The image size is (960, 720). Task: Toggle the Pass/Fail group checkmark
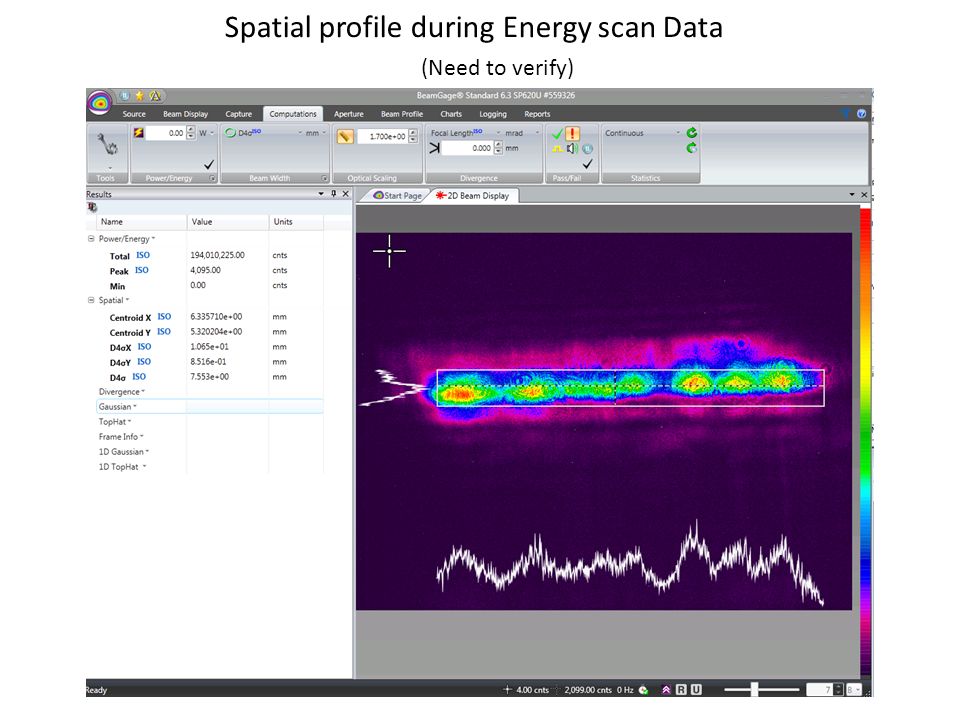pyautogui.click(x=587, y=164)
